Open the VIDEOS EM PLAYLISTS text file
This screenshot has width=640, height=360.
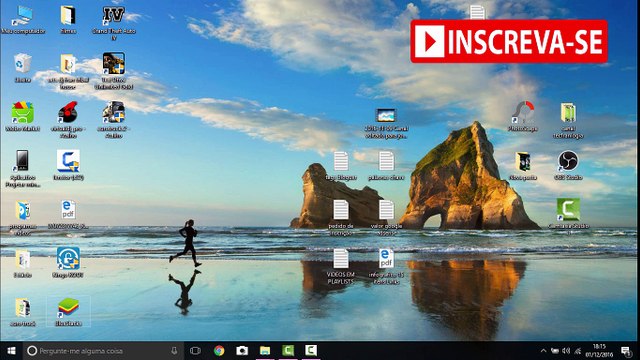(x=341, y=266)
